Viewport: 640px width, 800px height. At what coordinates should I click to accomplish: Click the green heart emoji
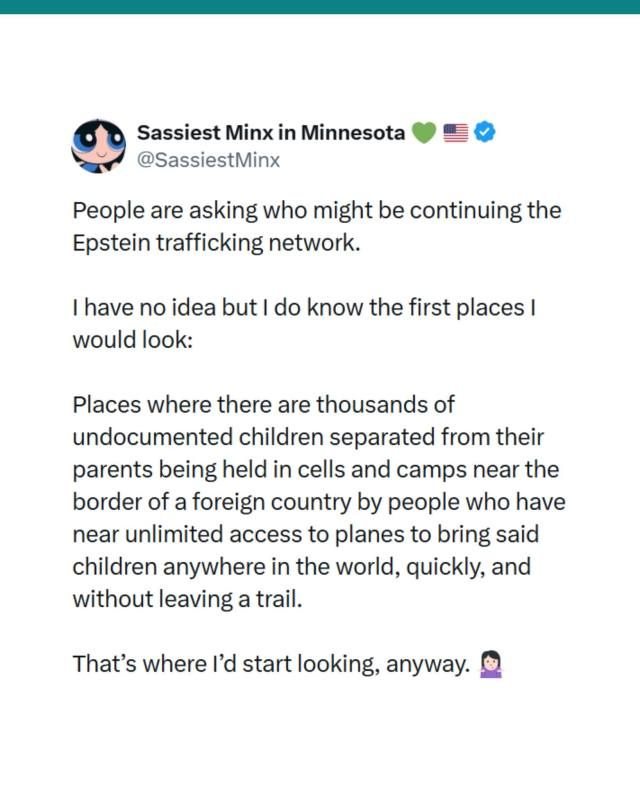click(424, 133)
